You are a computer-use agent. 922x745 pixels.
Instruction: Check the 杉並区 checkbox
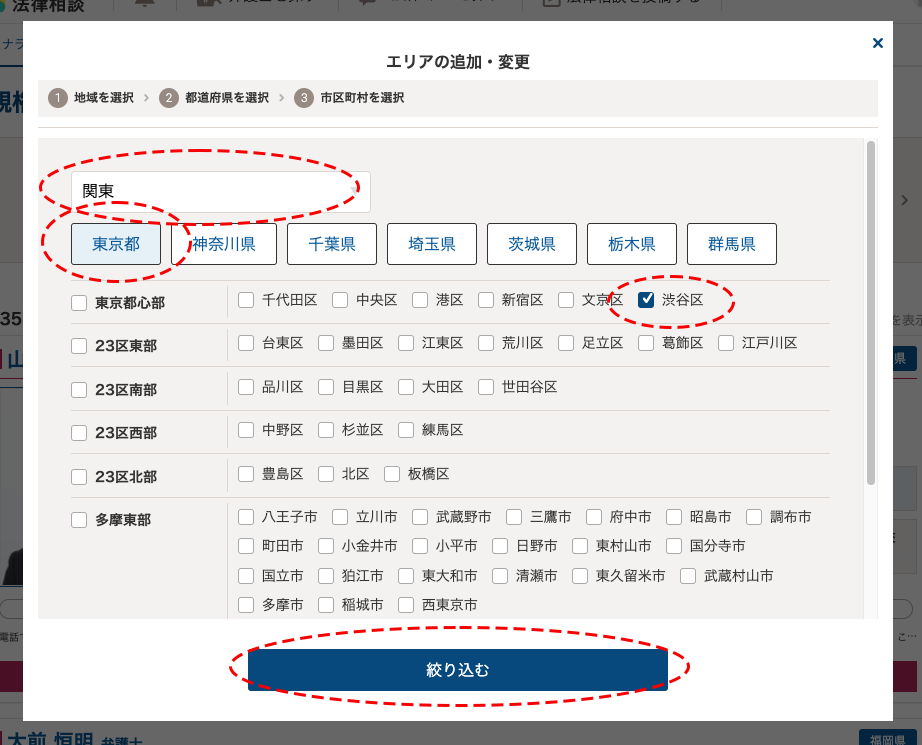coord(326,430)
